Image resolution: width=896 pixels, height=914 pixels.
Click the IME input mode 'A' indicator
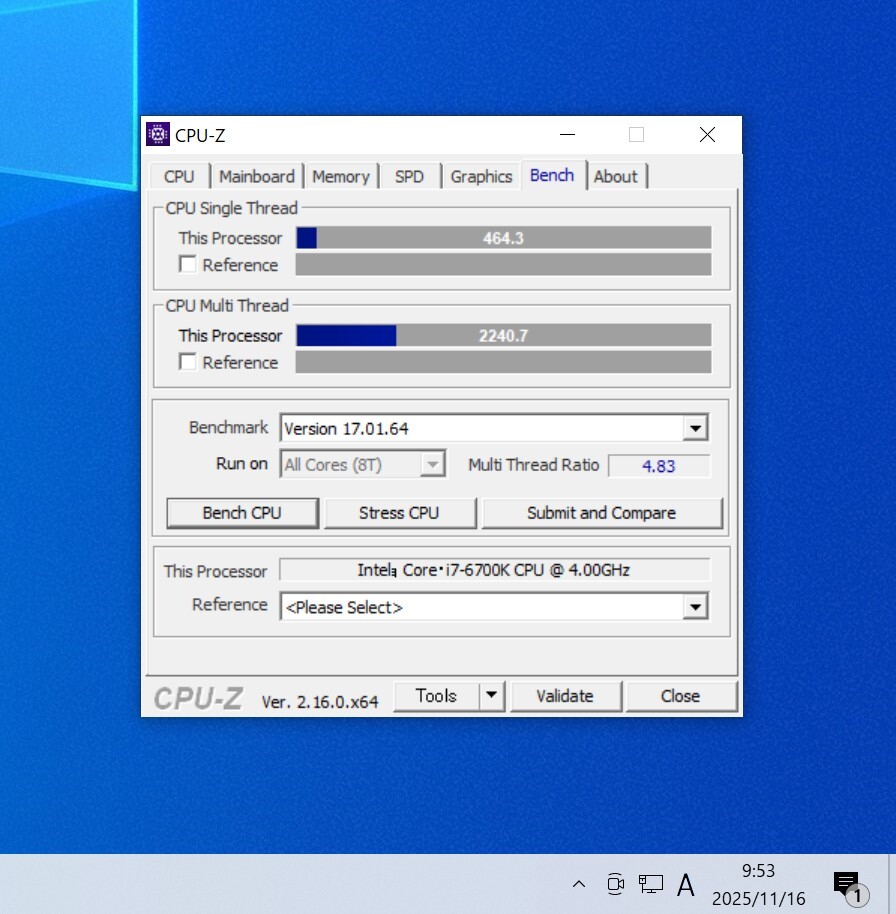[686, 885]
